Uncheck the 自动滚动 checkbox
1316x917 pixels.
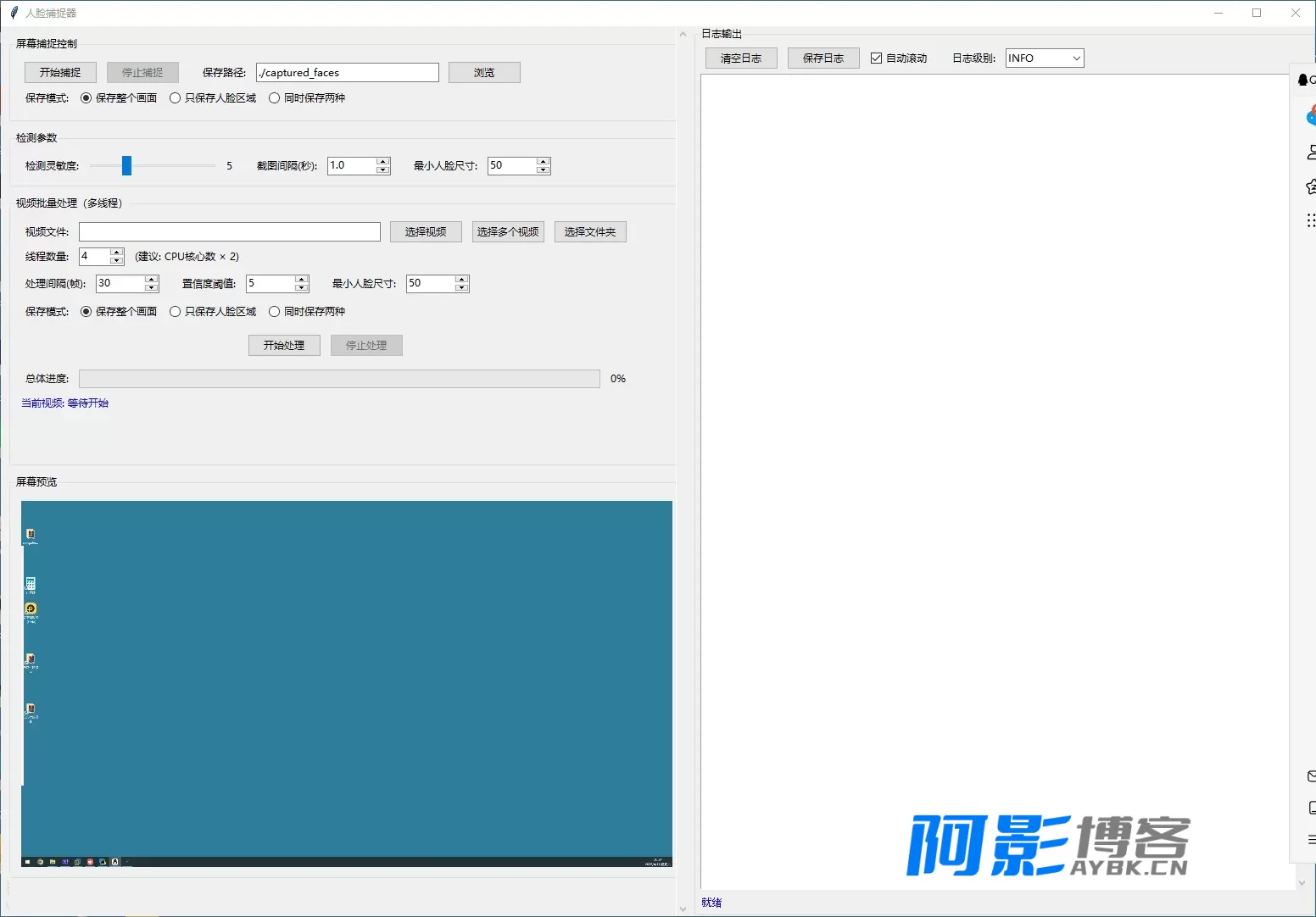click(x=877, y=58)
